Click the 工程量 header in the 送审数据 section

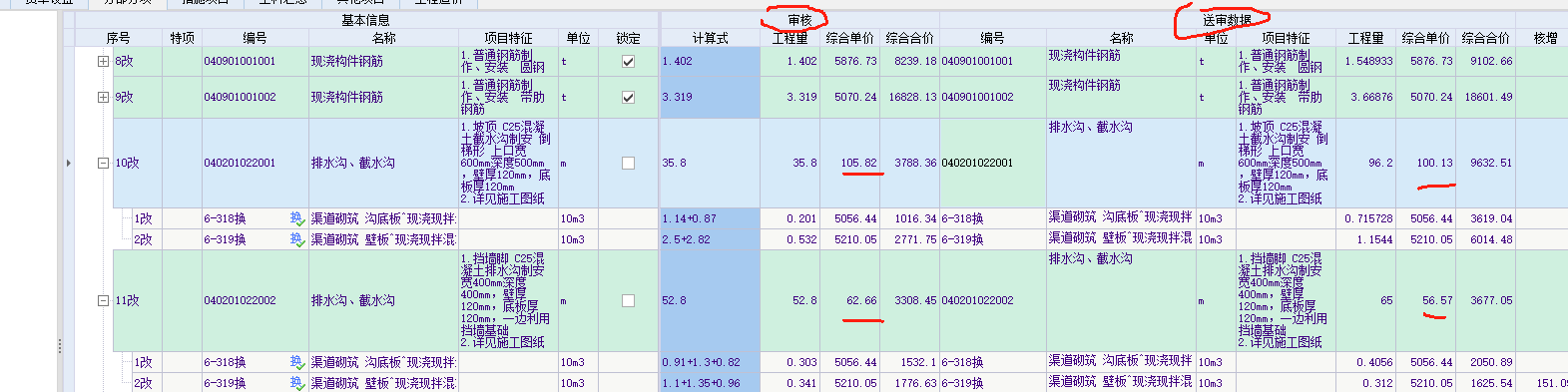1365,38
